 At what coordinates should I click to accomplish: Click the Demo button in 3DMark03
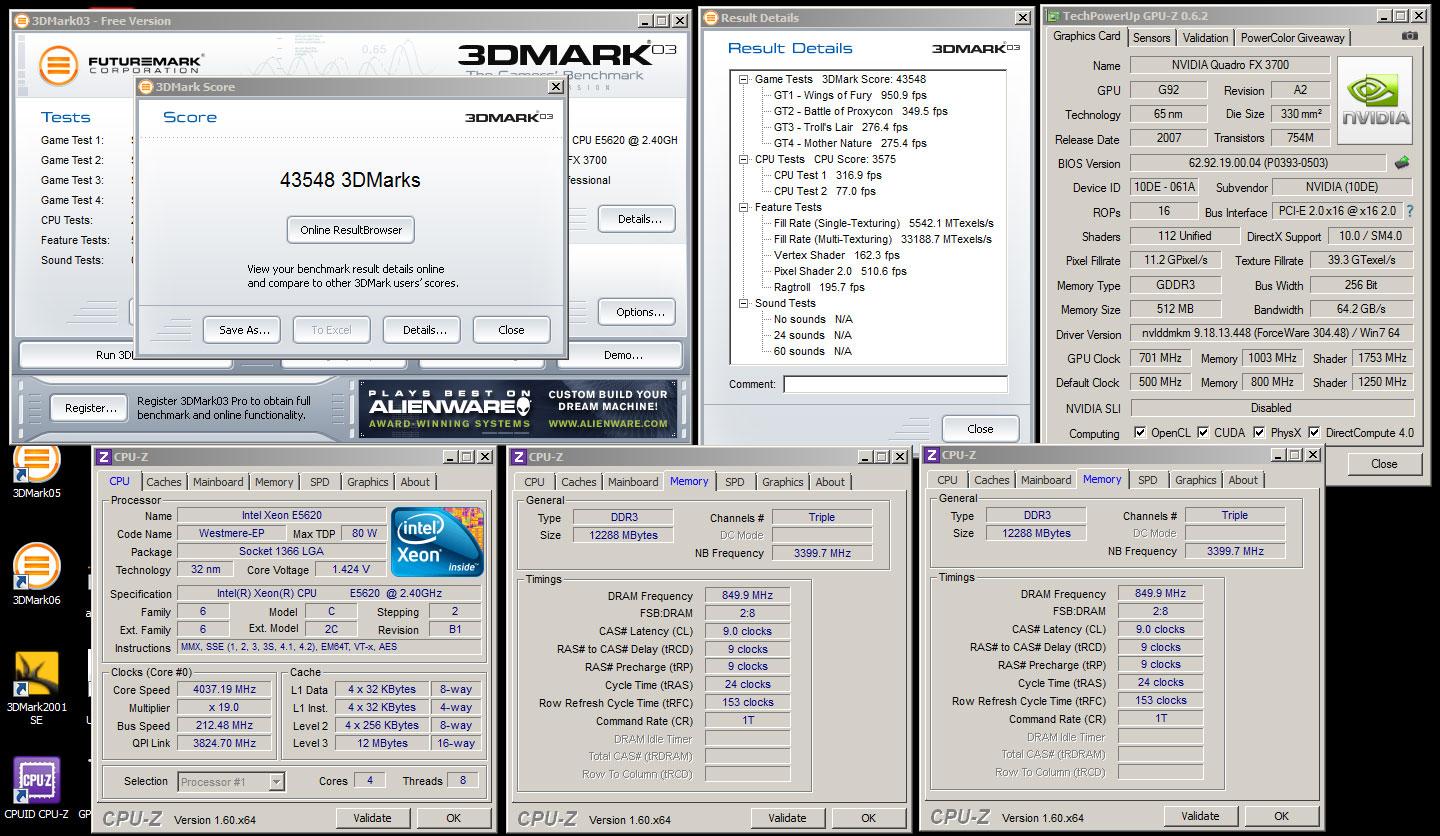point(623,355)
